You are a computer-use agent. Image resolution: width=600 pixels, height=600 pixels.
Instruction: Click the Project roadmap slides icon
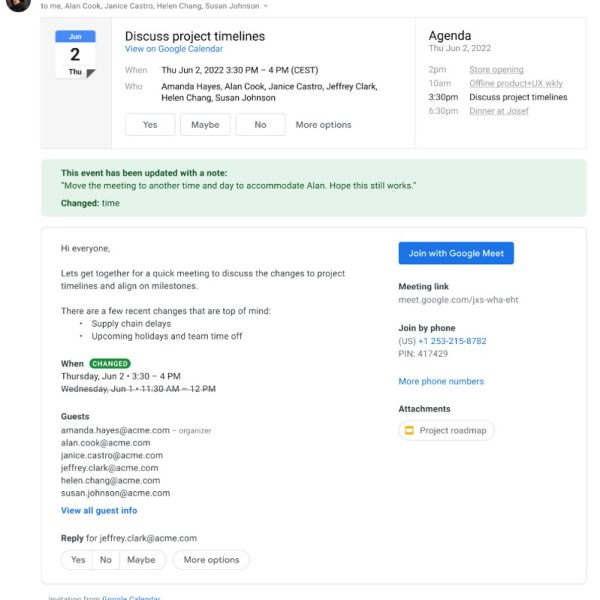pyautogui.click(x=408, y=431)
